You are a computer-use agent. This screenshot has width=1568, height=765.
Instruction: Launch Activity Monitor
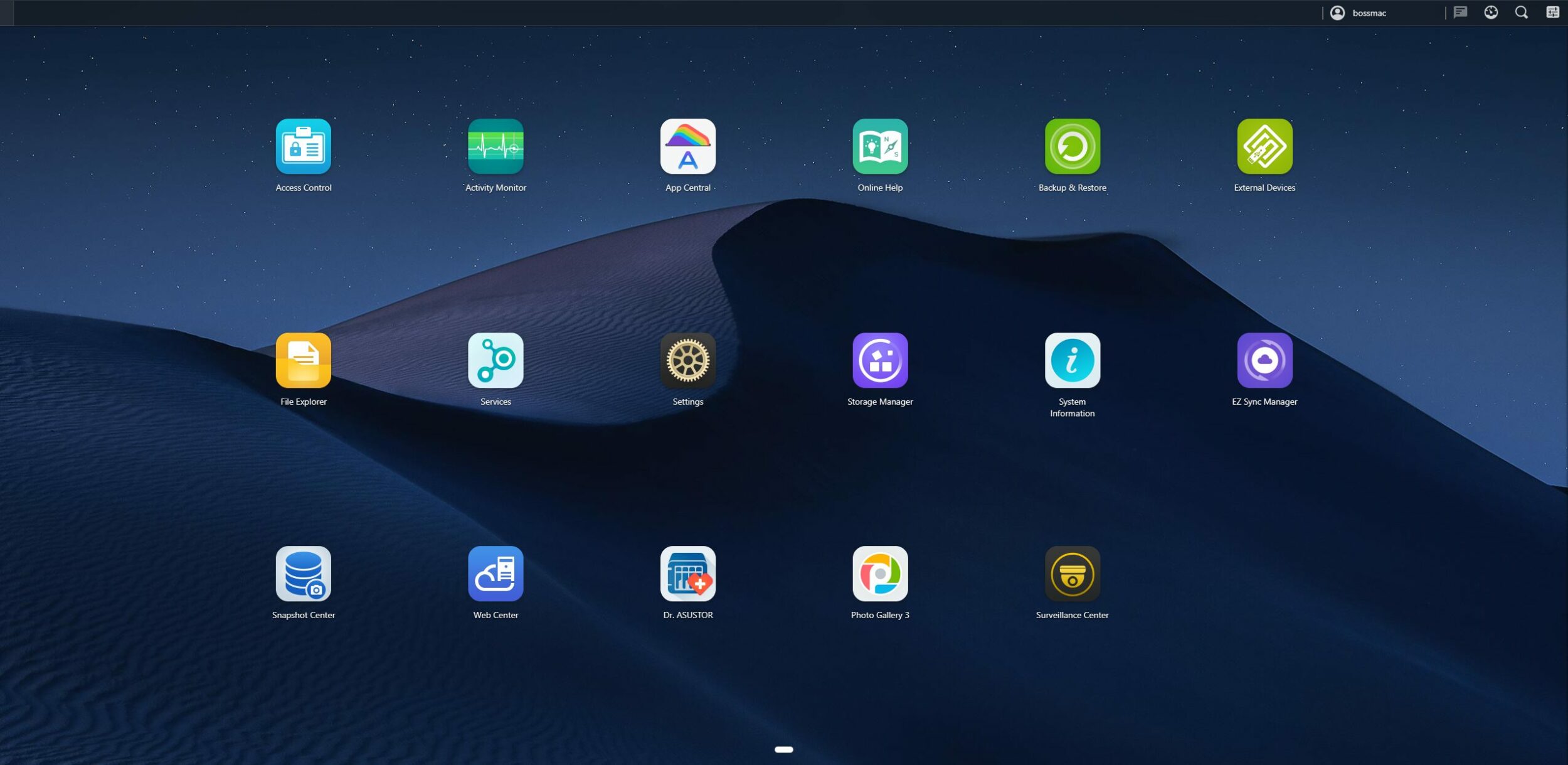point(495,147)
